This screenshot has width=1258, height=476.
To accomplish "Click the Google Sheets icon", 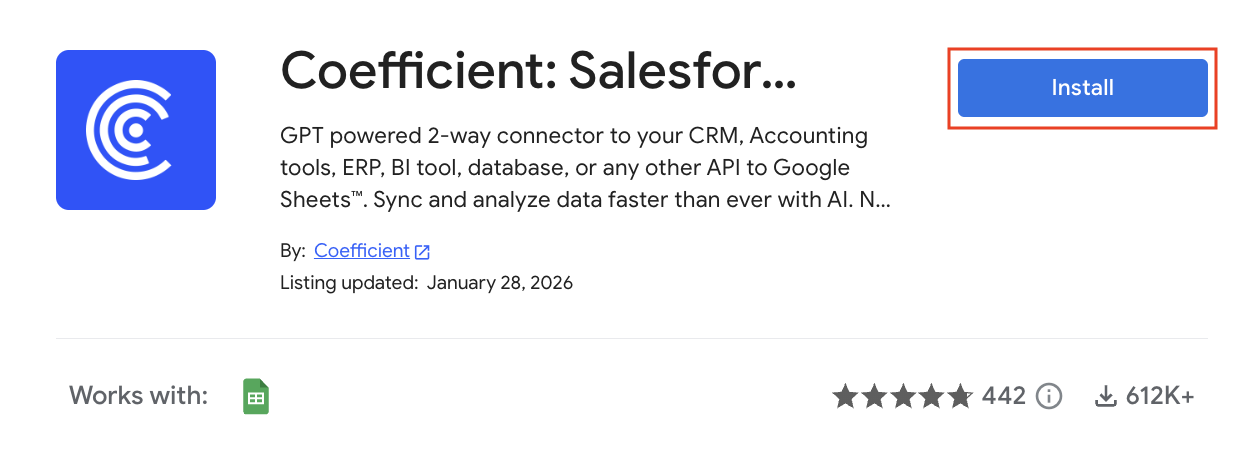I will 256,397.
